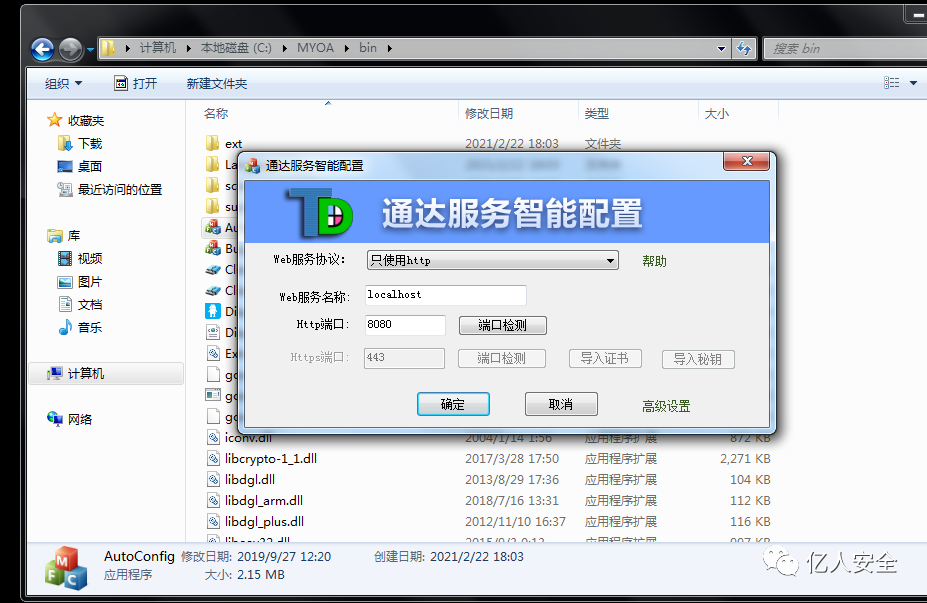Select 库 in the navigation pane

click(x=64, y=236)
